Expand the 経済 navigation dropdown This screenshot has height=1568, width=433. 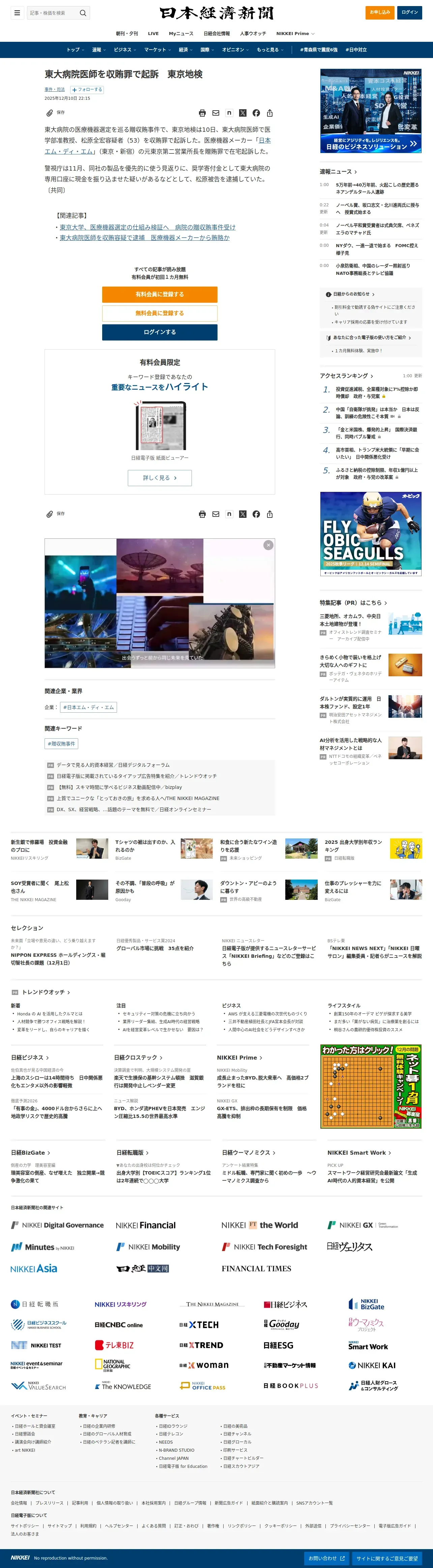tap(185, 50)
